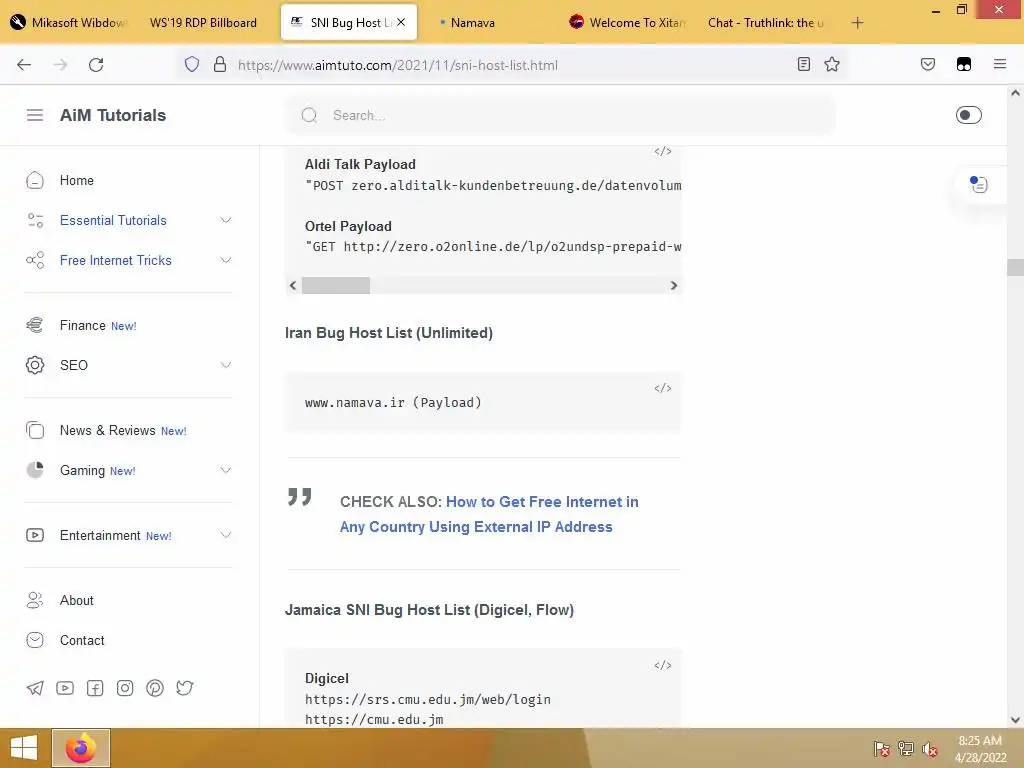The height and width of the screenshot is (768, 1024).
Task: Go to Home in sidebar
Action: [76, 180]
